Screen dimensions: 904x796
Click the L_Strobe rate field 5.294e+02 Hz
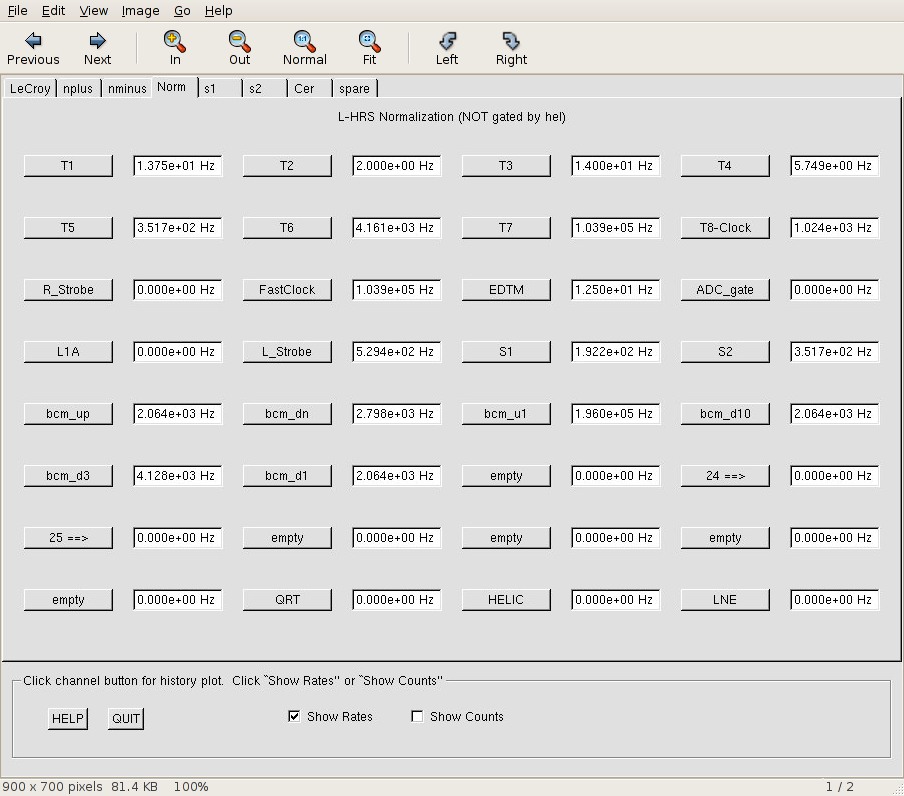click(397, 352)
